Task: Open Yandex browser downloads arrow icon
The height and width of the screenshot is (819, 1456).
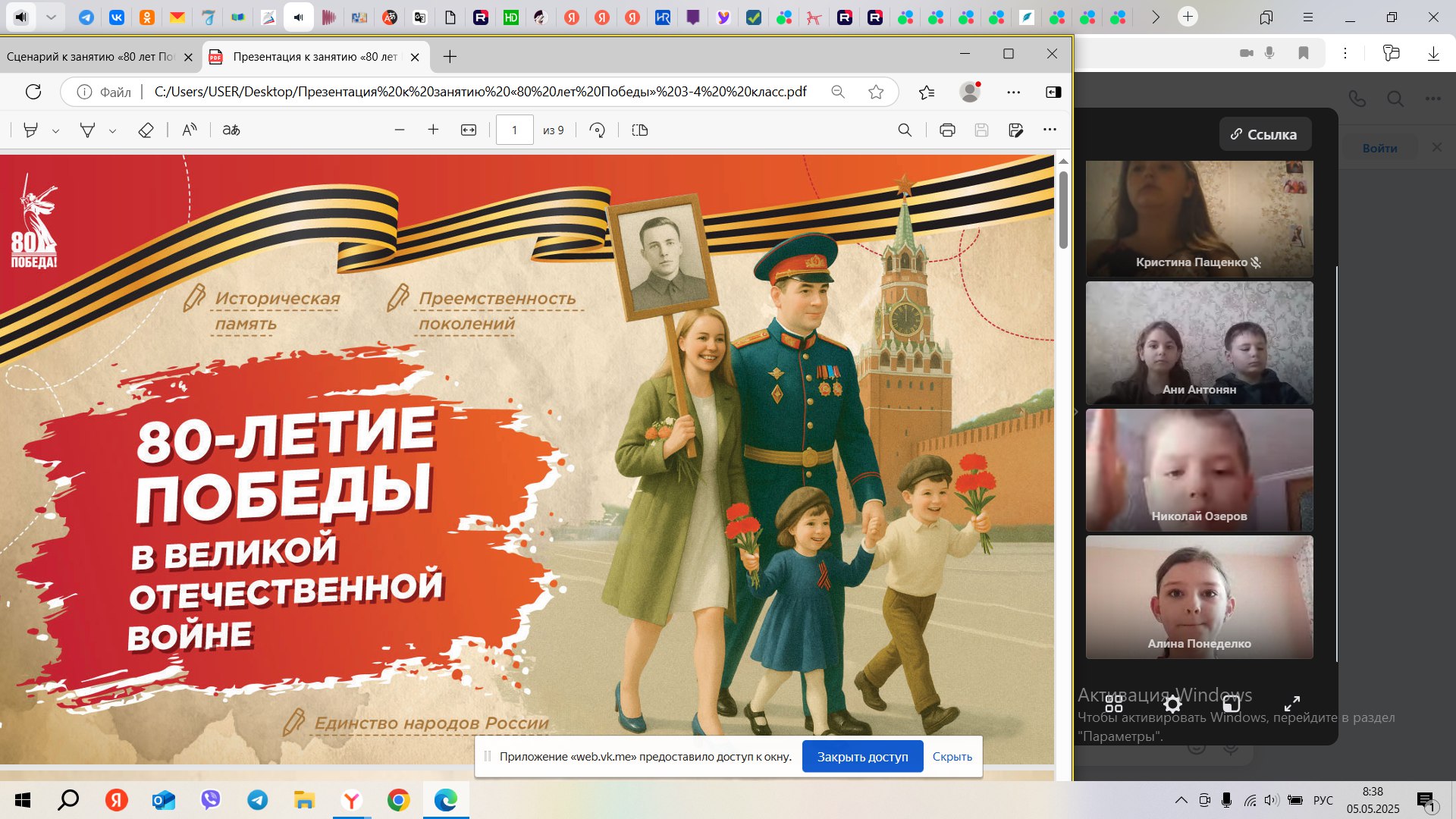Action: tap(1433, 53)
